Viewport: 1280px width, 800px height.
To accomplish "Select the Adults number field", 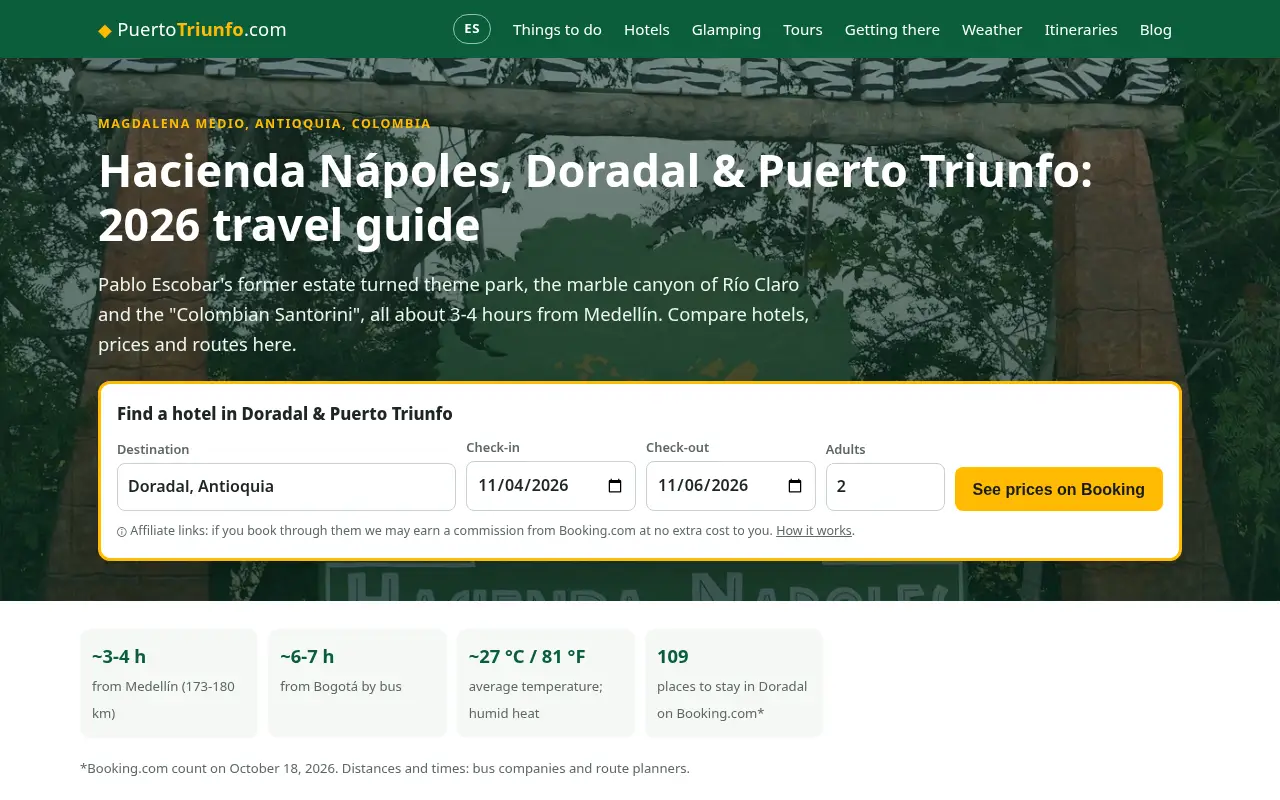I will [x=885, y=487].
